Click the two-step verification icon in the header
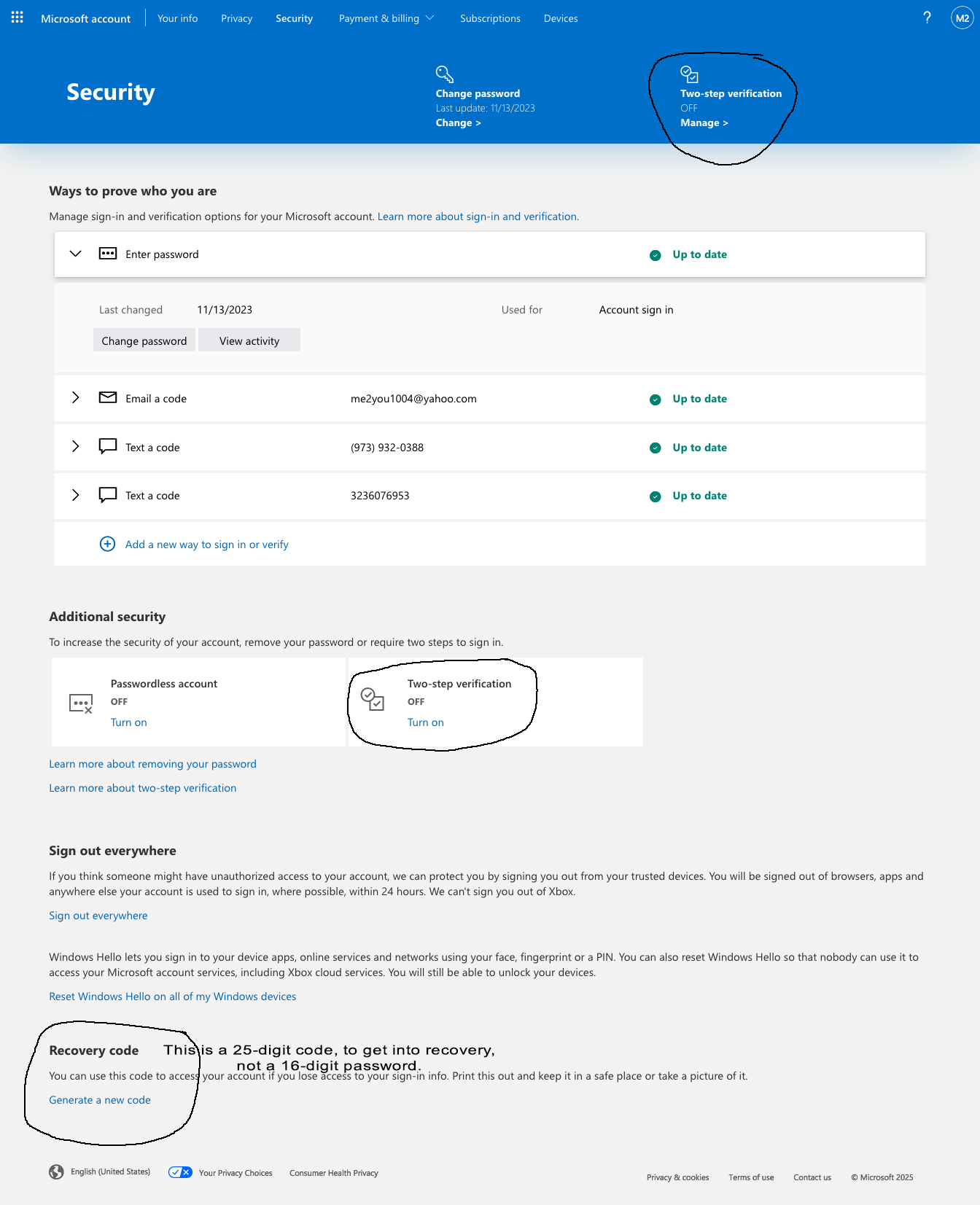Image resolution: width=980 pixels, height=1205 pixels. pyautogui.click(x=690, y=74)
